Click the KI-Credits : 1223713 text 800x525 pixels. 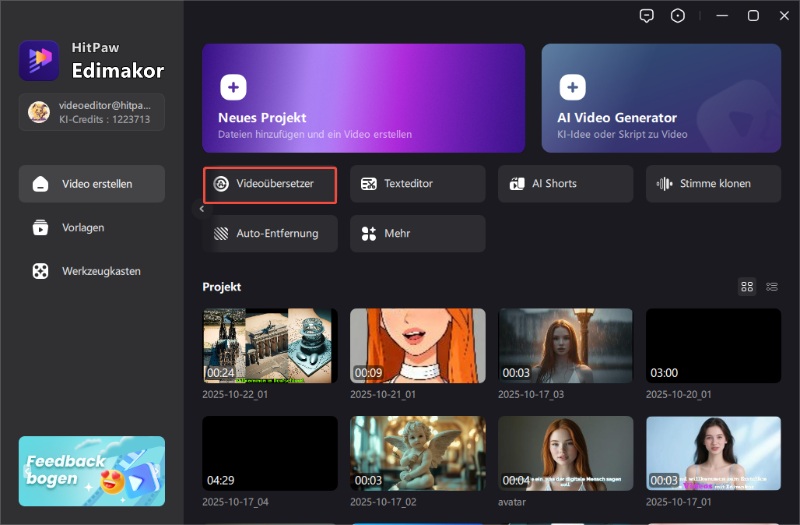(x=105, y=119)
